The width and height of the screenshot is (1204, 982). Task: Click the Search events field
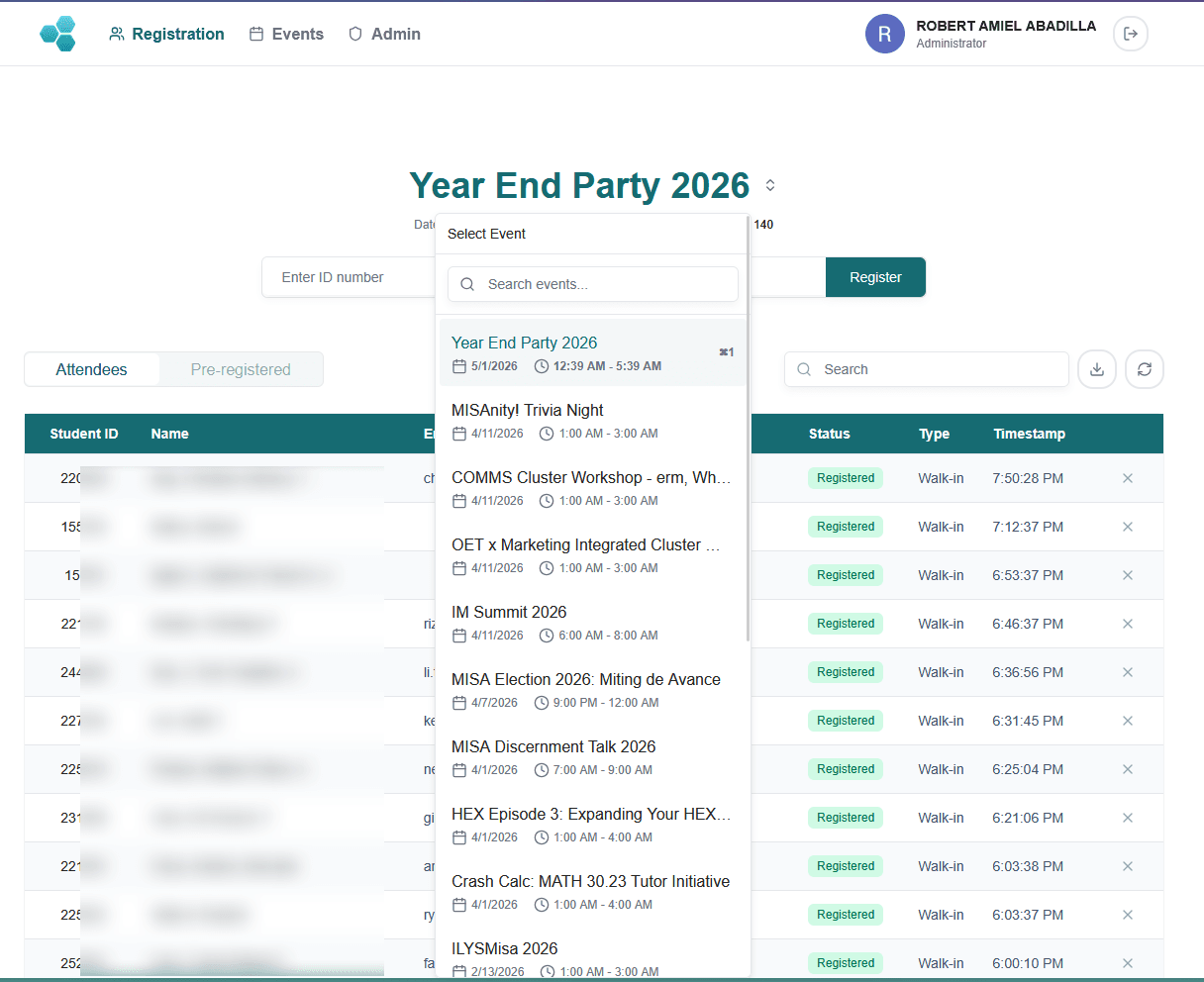pyautogui.click(x=593, y=284)
